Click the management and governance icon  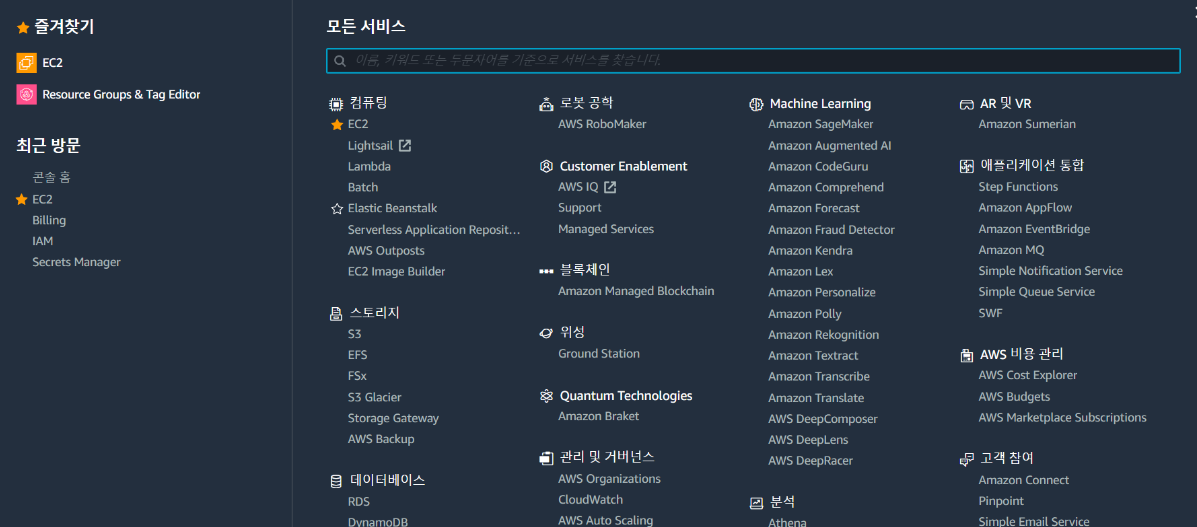(546, 458)
